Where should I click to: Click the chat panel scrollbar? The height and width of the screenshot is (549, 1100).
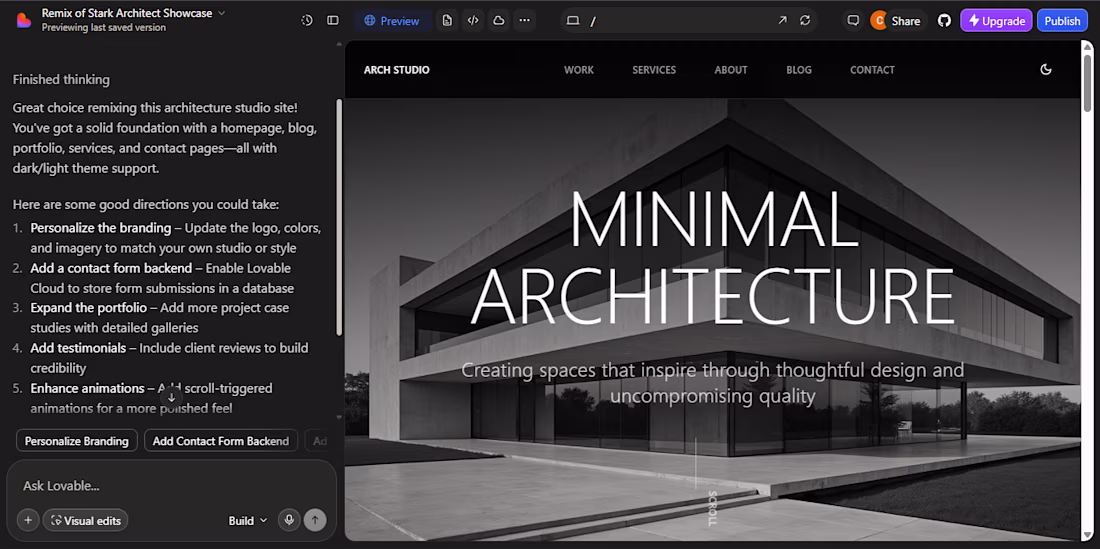[340, 217]
